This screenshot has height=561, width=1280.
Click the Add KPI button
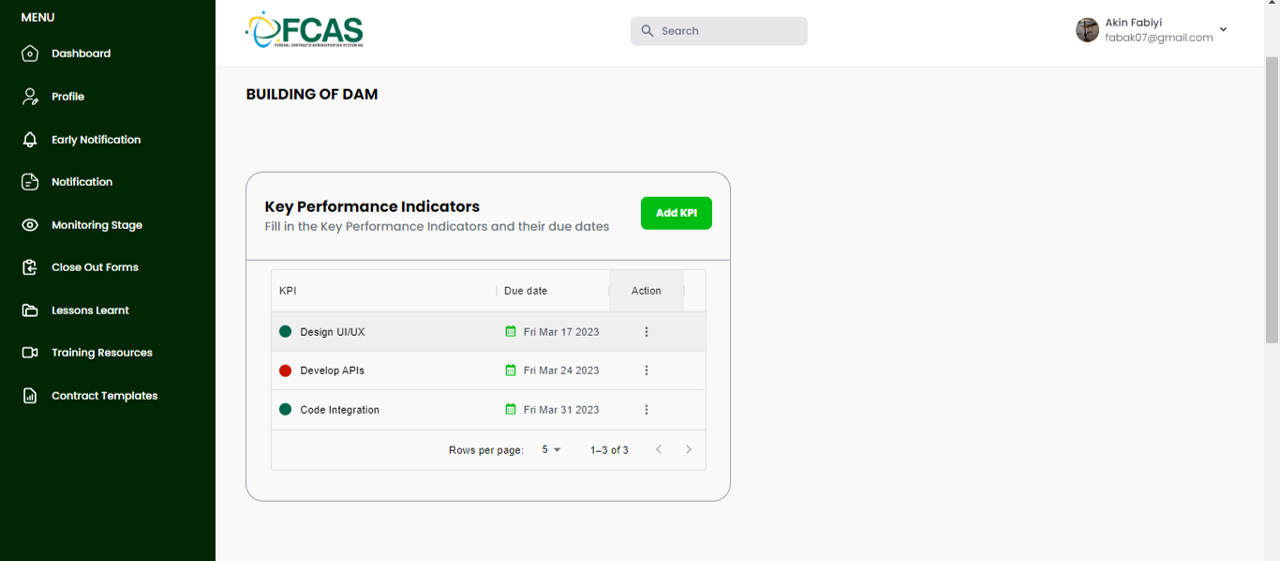[676, 213]
